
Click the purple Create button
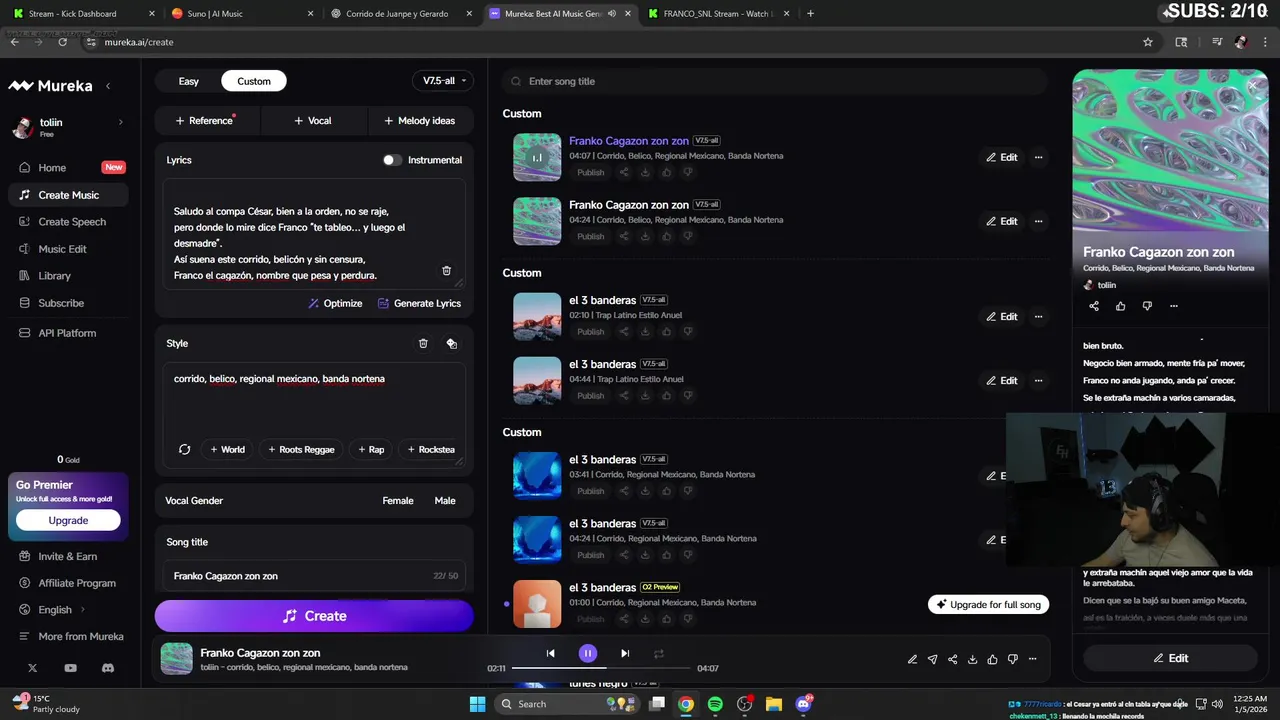coord(314,616)
